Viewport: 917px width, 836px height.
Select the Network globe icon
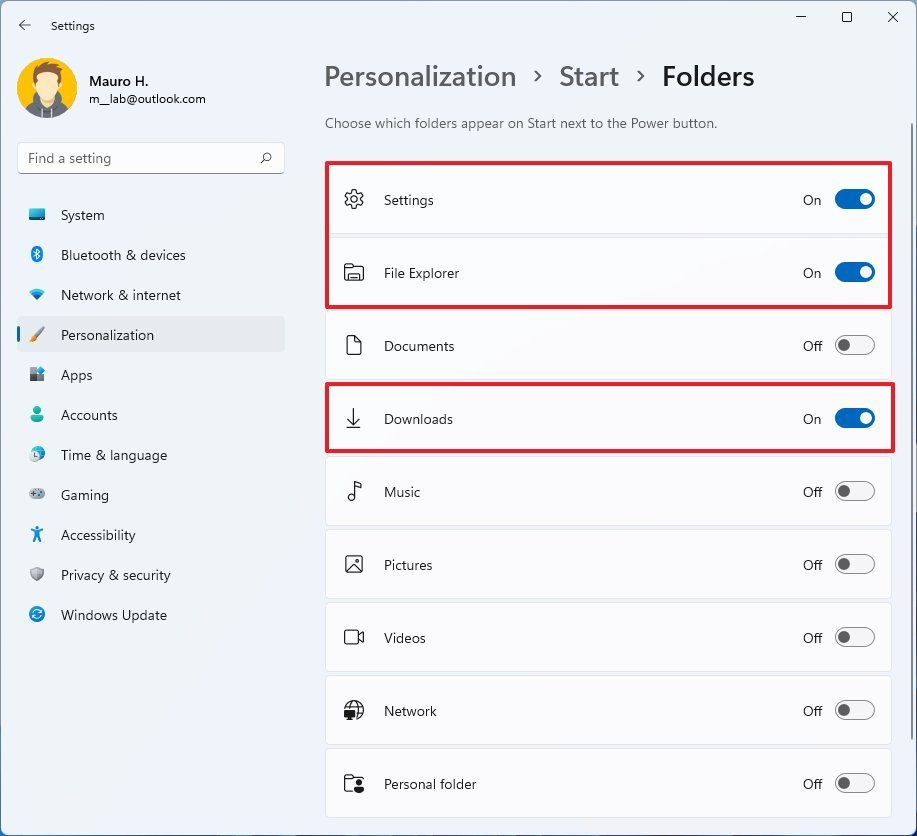click(x=354, y=710)
